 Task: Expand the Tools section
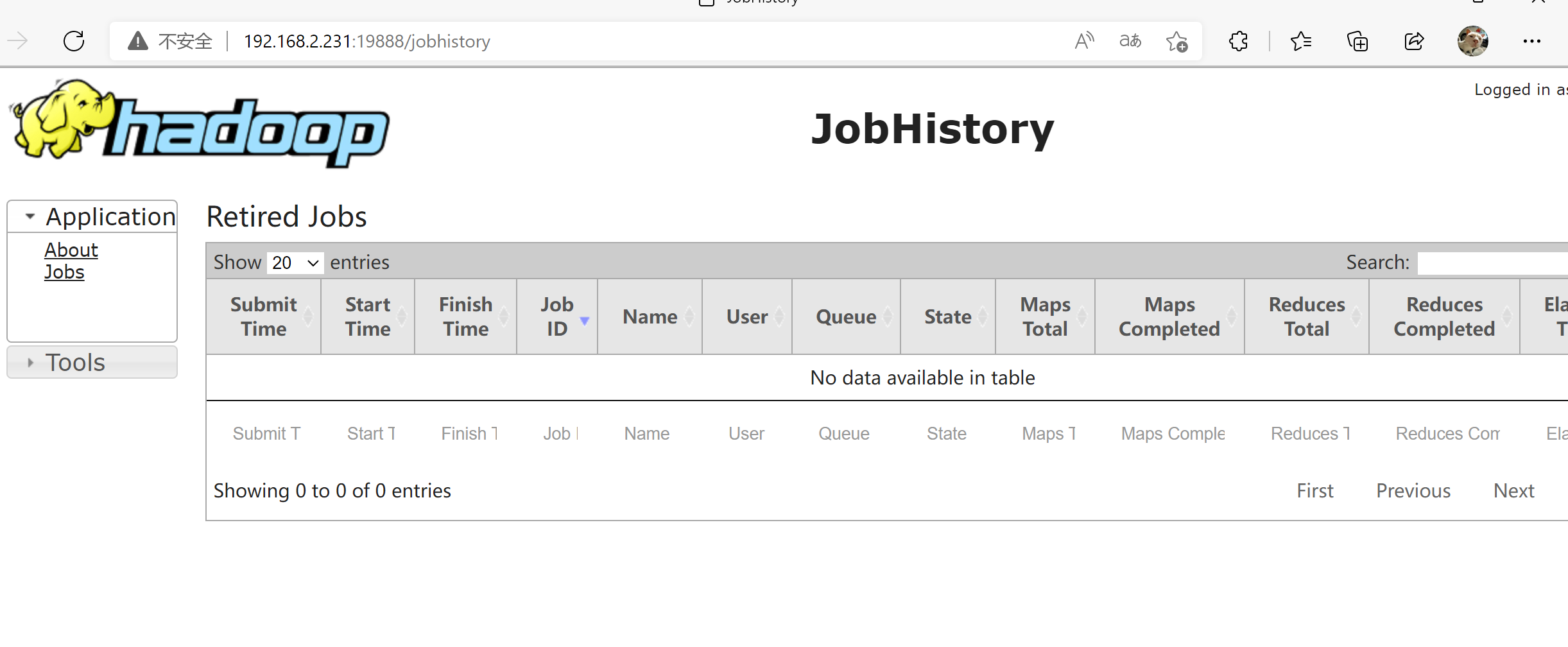tap(30, 362)
